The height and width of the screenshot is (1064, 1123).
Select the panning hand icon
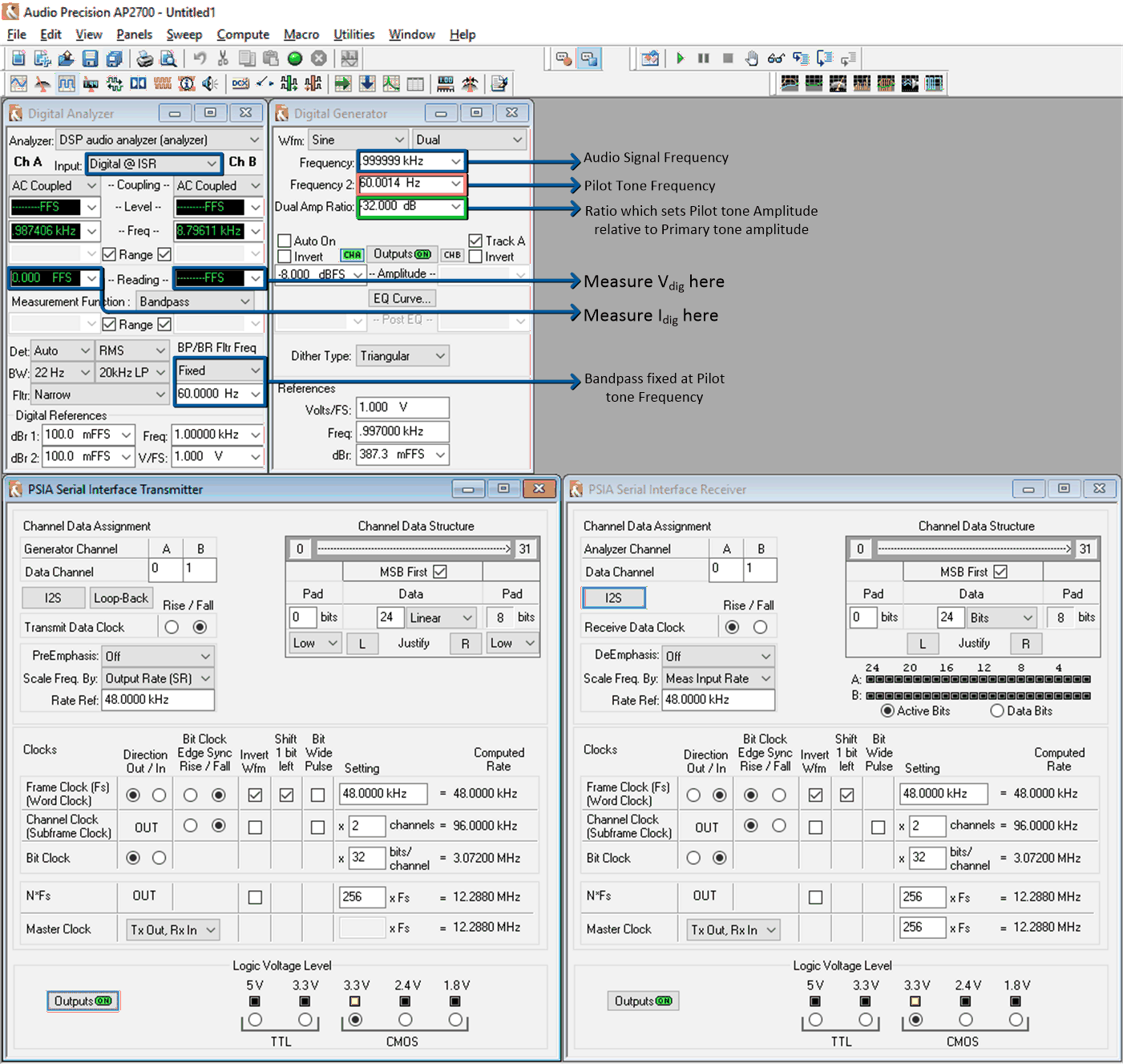[x=751, y=59]
